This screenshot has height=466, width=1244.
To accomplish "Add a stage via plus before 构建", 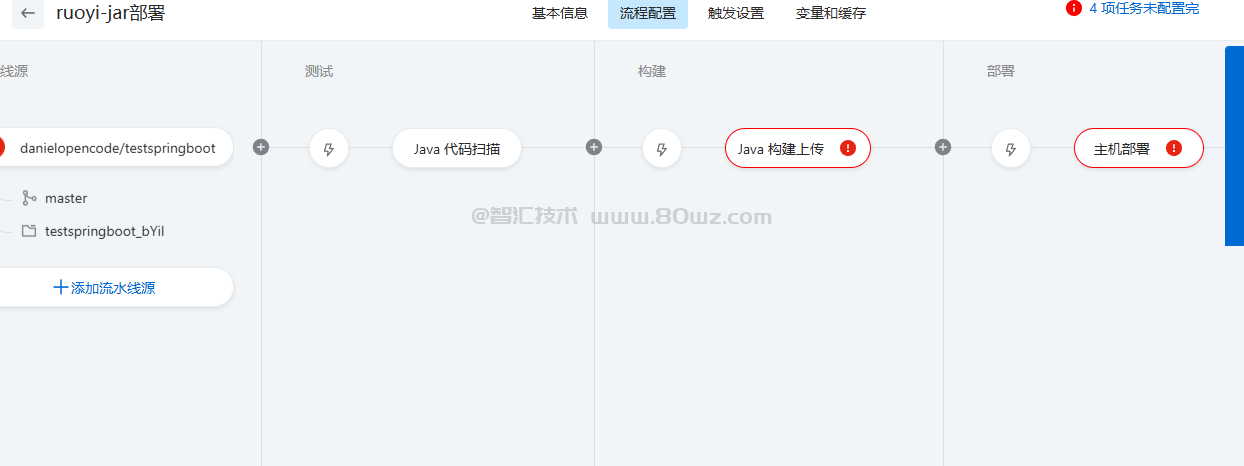I will [594, 147].
